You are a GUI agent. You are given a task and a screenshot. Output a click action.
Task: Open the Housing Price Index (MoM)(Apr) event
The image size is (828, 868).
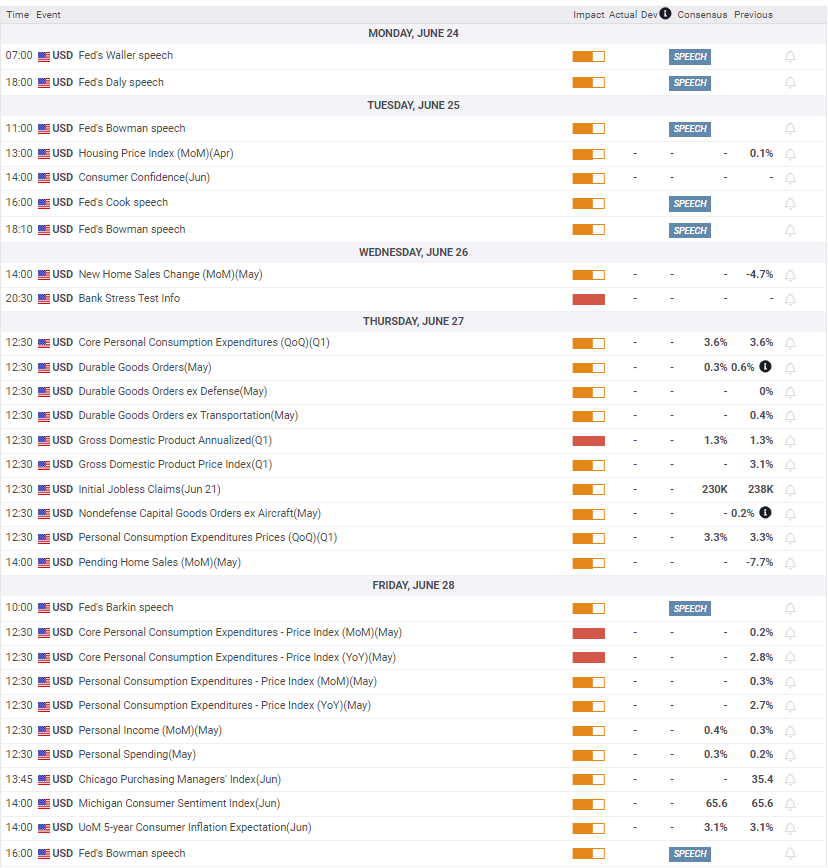[x=156, y=153]
